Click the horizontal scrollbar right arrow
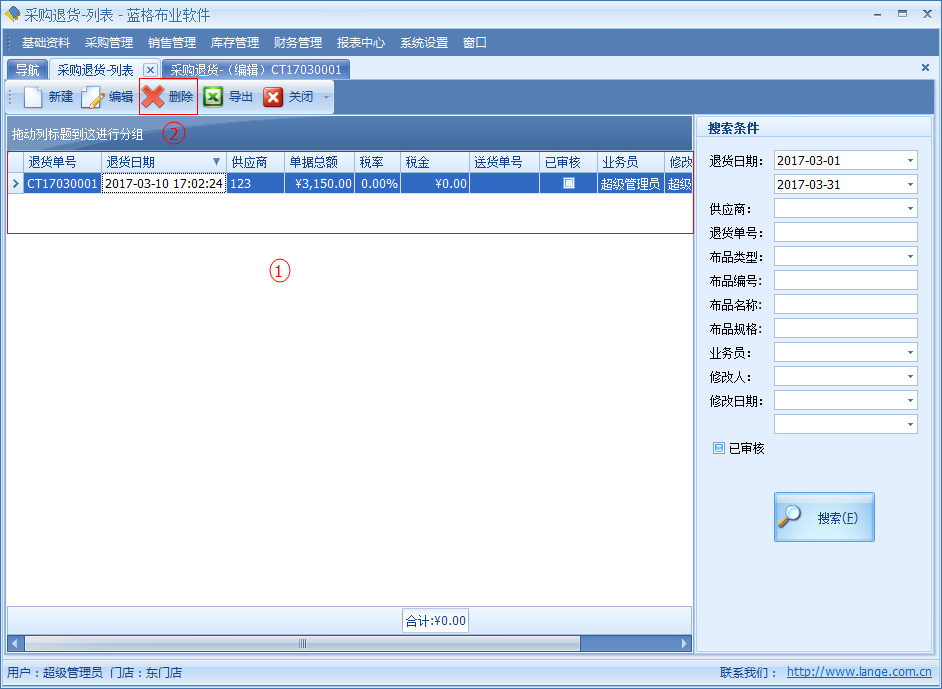 685,643
